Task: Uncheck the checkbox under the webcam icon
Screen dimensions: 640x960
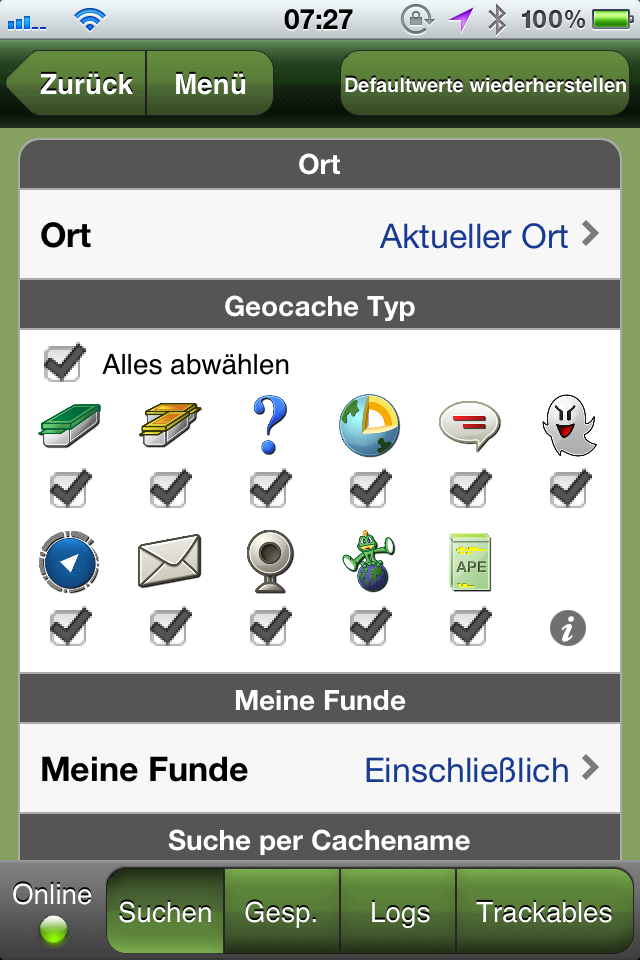Action: click(270, 626)
